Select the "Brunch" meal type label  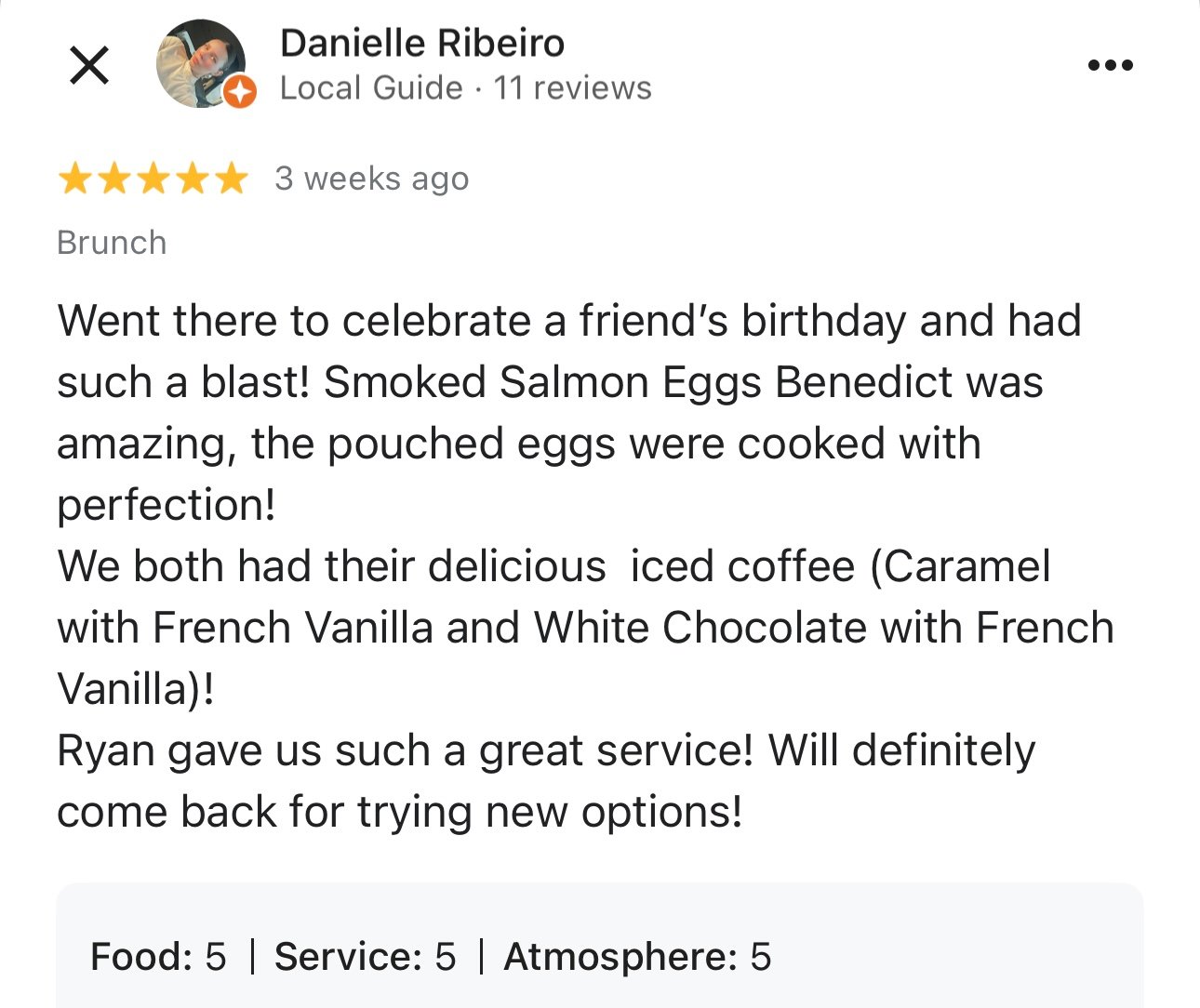point(112,243)
